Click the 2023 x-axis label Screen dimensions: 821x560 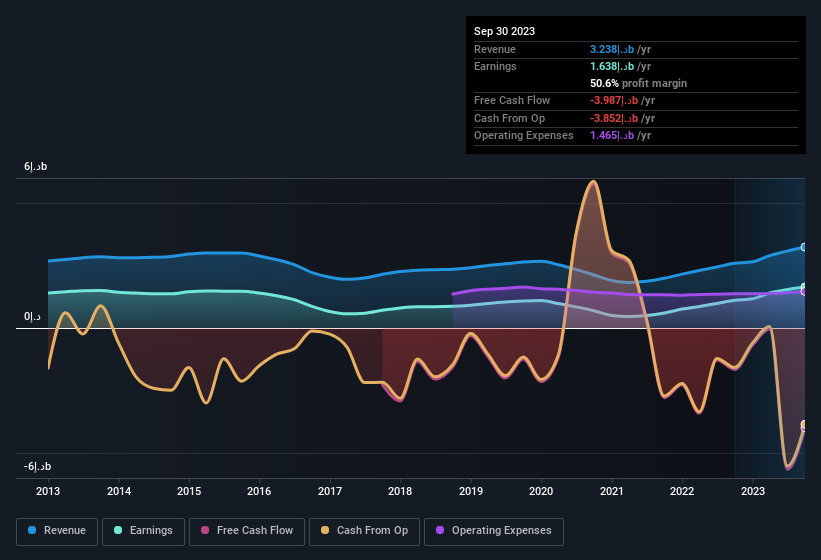pyautogui.click(x=752, y=491)
